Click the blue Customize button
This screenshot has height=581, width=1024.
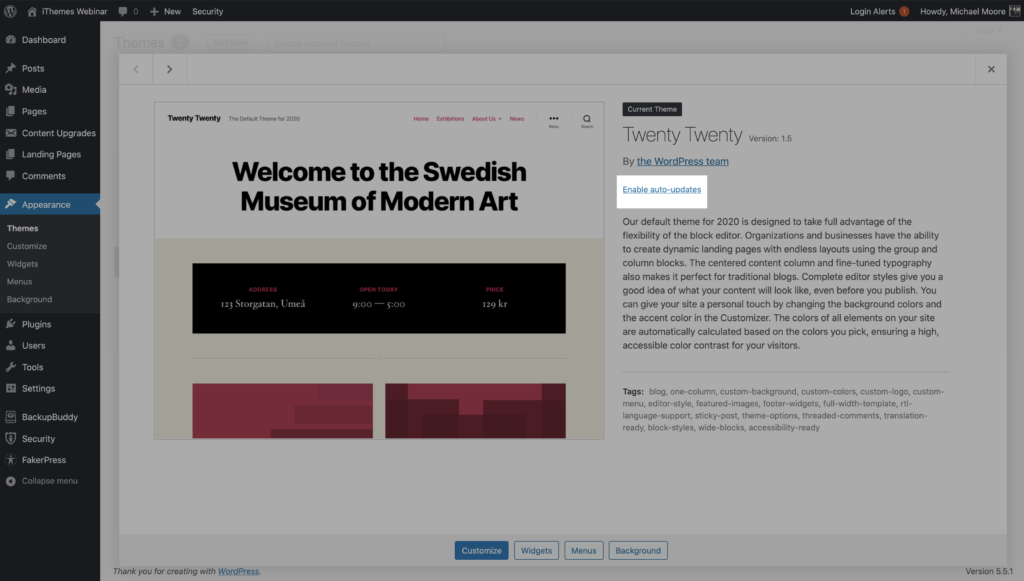tap(481, 550)
